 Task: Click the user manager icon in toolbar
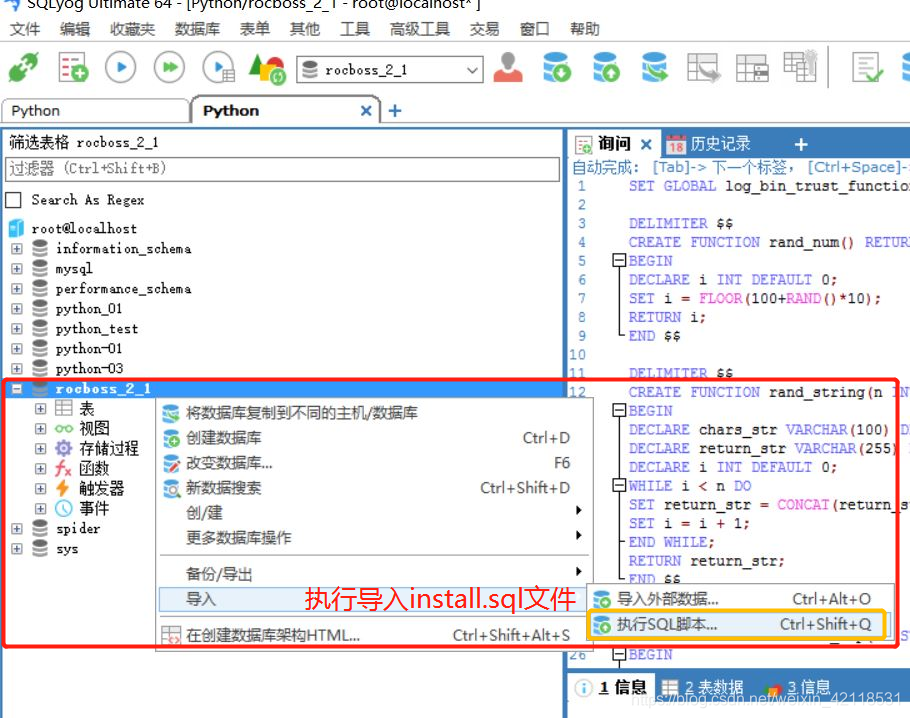tap(509, 68)
